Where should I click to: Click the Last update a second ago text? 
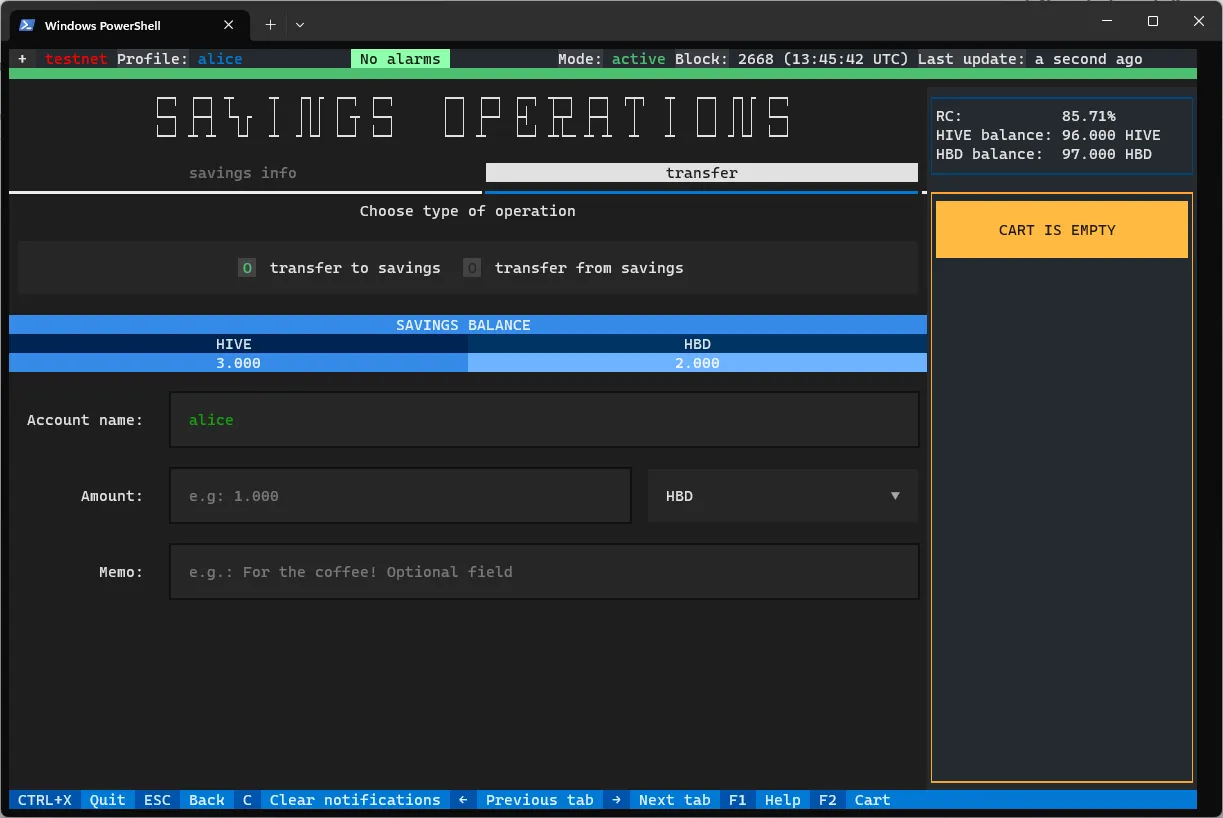tap(1030, 59)
